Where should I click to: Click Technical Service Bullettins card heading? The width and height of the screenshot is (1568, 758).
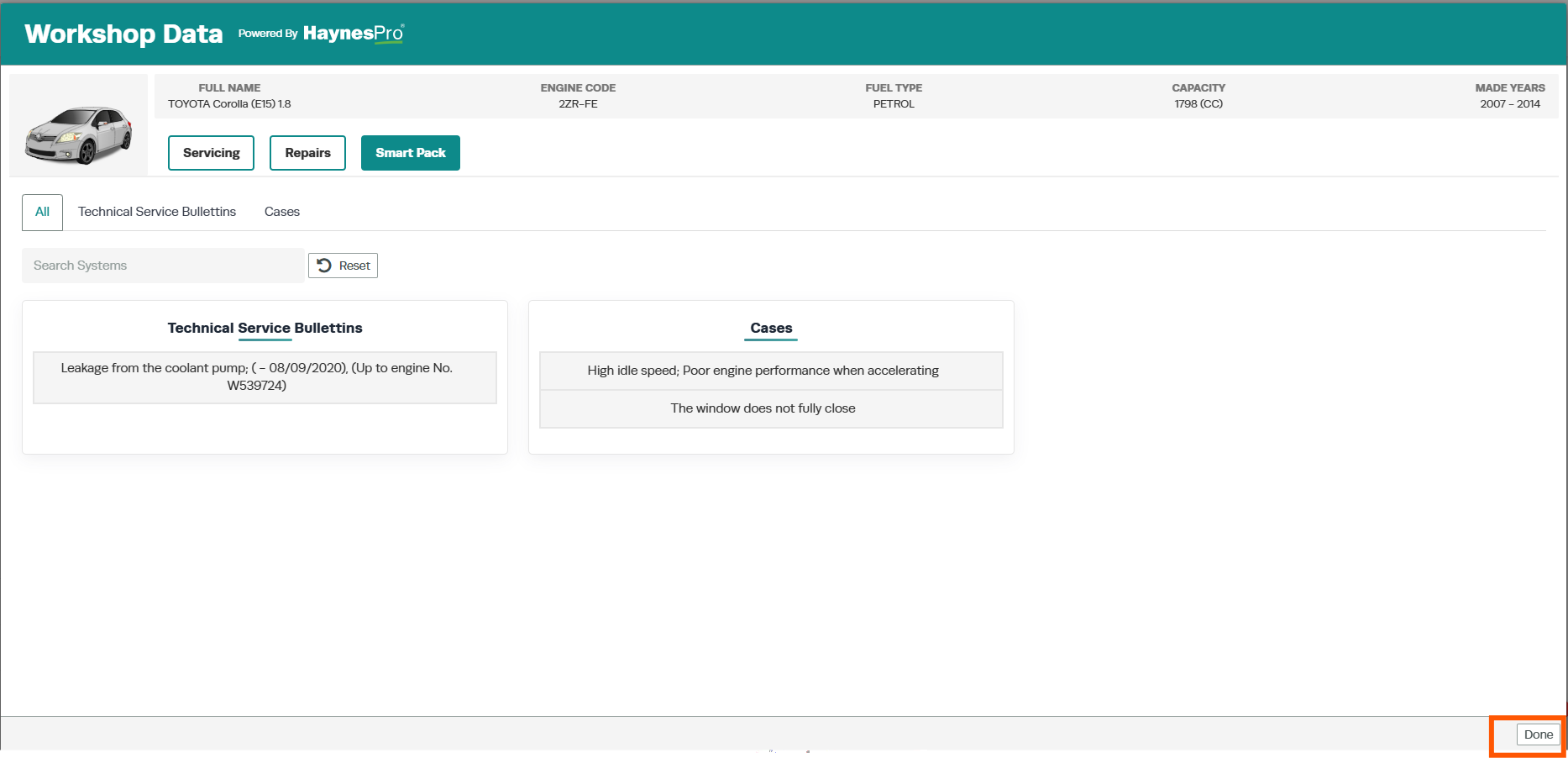pos(265,328)
